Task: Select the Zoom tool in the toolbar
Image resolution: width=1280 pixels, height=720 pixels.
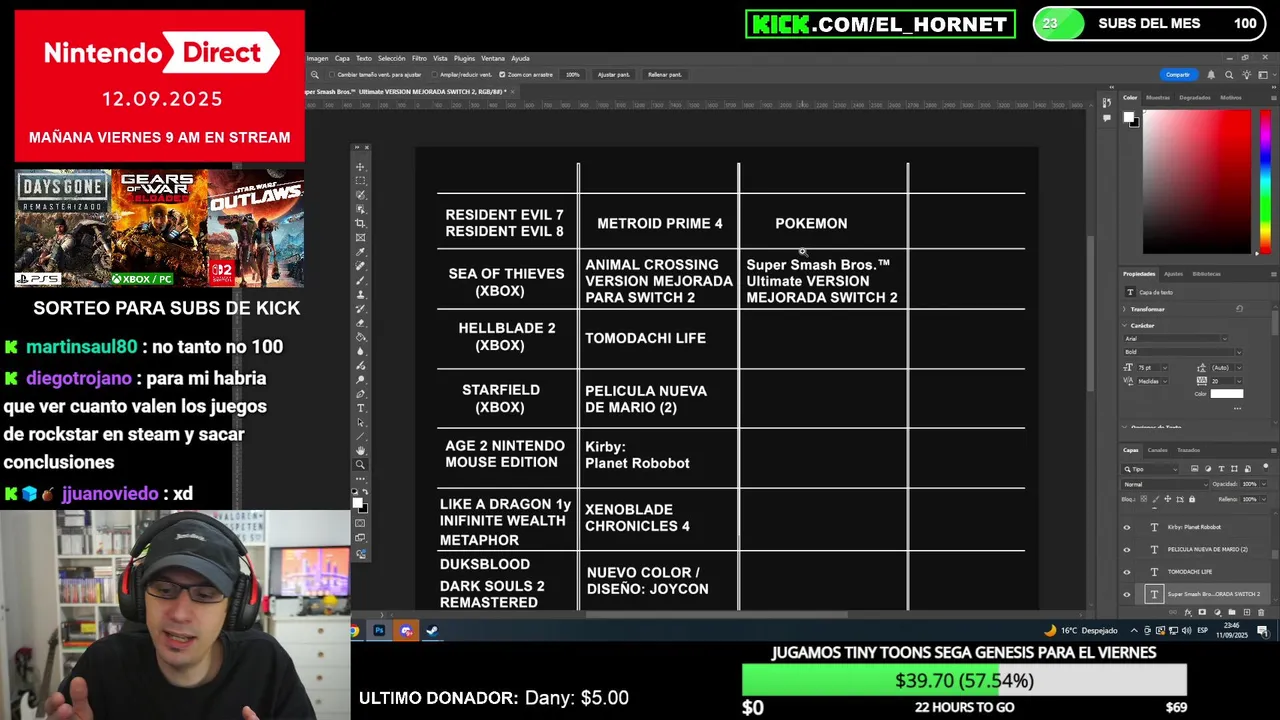Action: coord(360,466)
